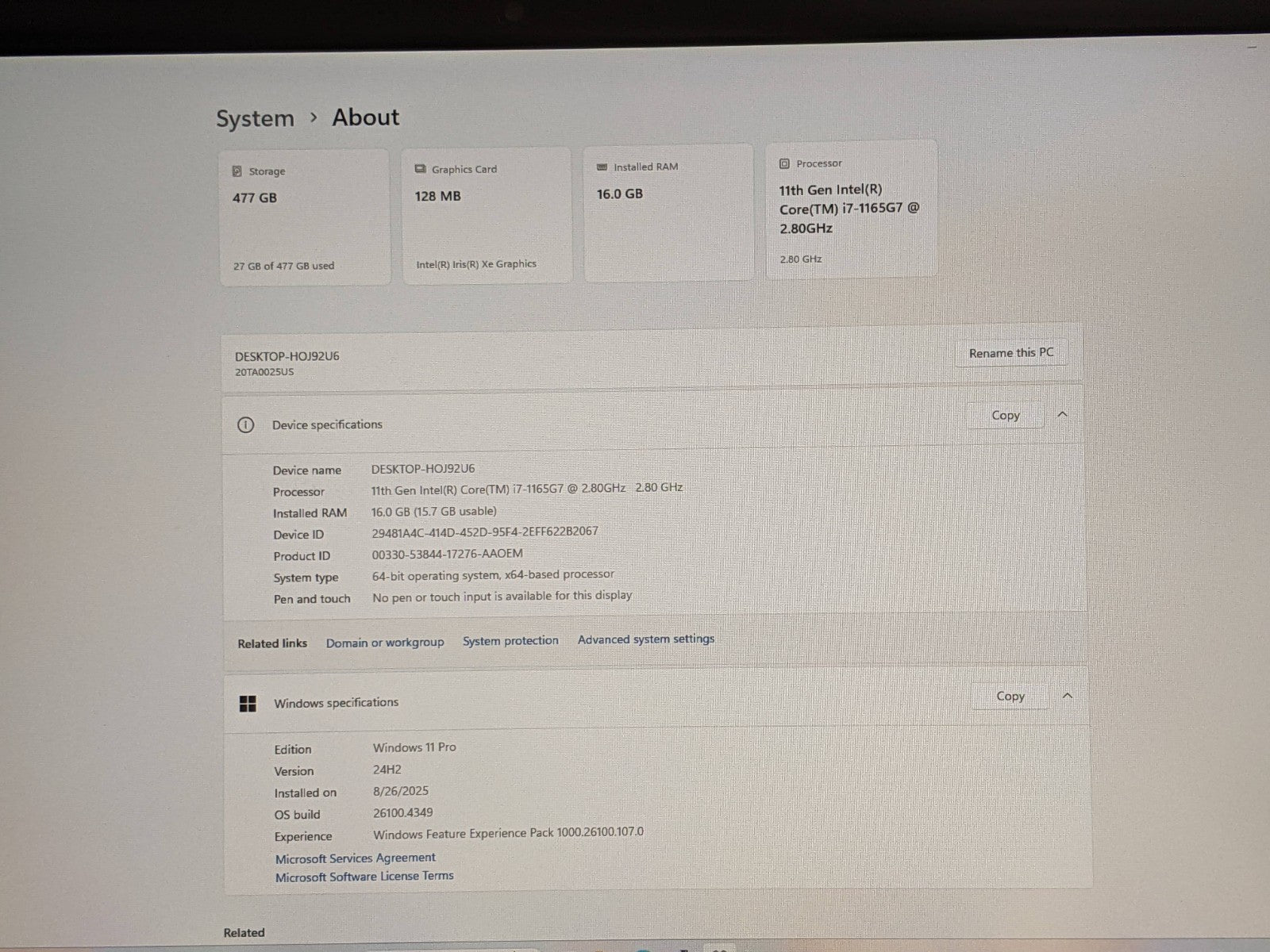Open the Domain or workgroup link
This screenshot has width=1270, height=952.
[385, 643]
